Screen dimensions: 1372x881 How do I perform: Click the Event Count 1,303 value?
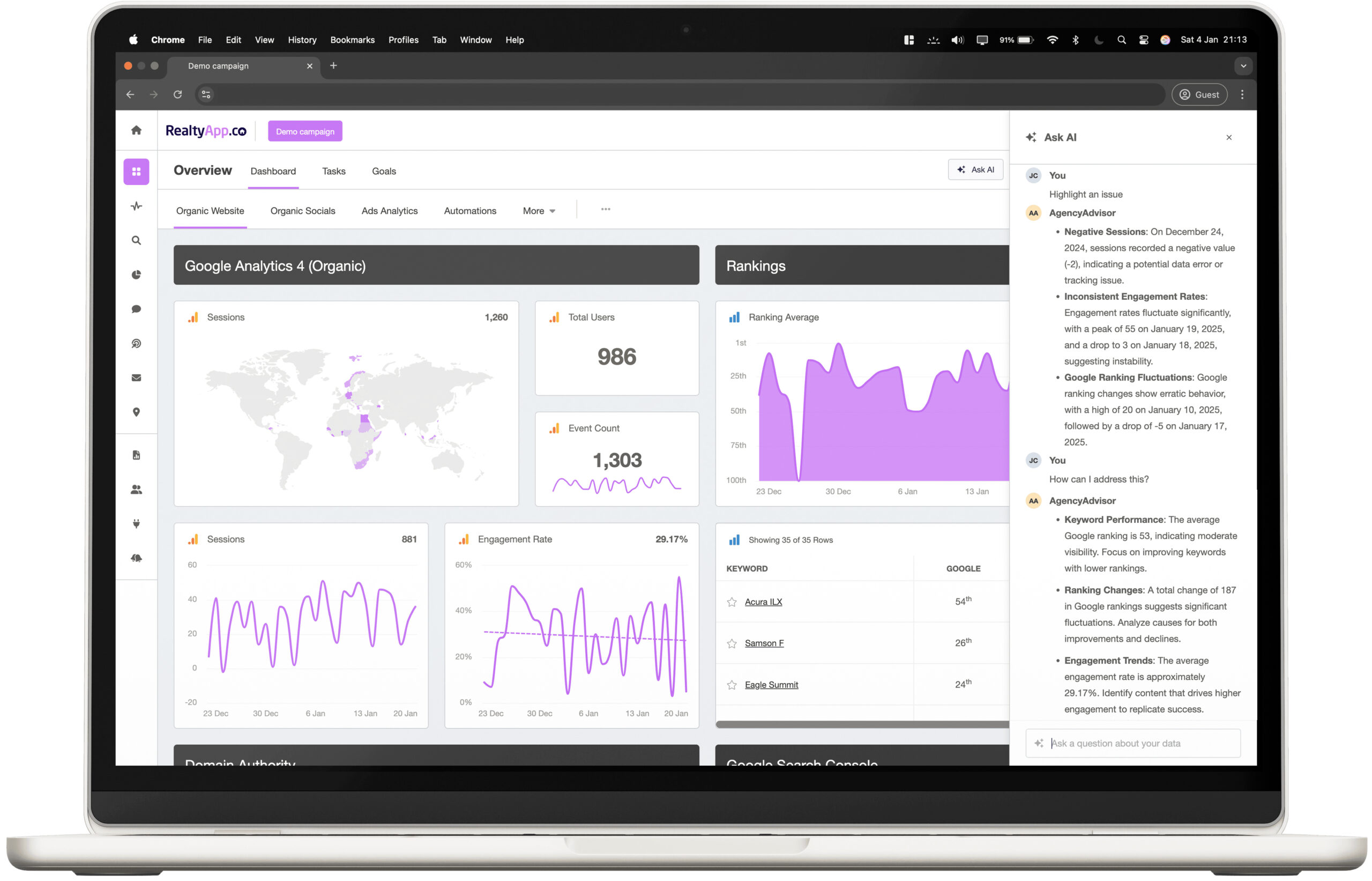[x=616, y=461]
